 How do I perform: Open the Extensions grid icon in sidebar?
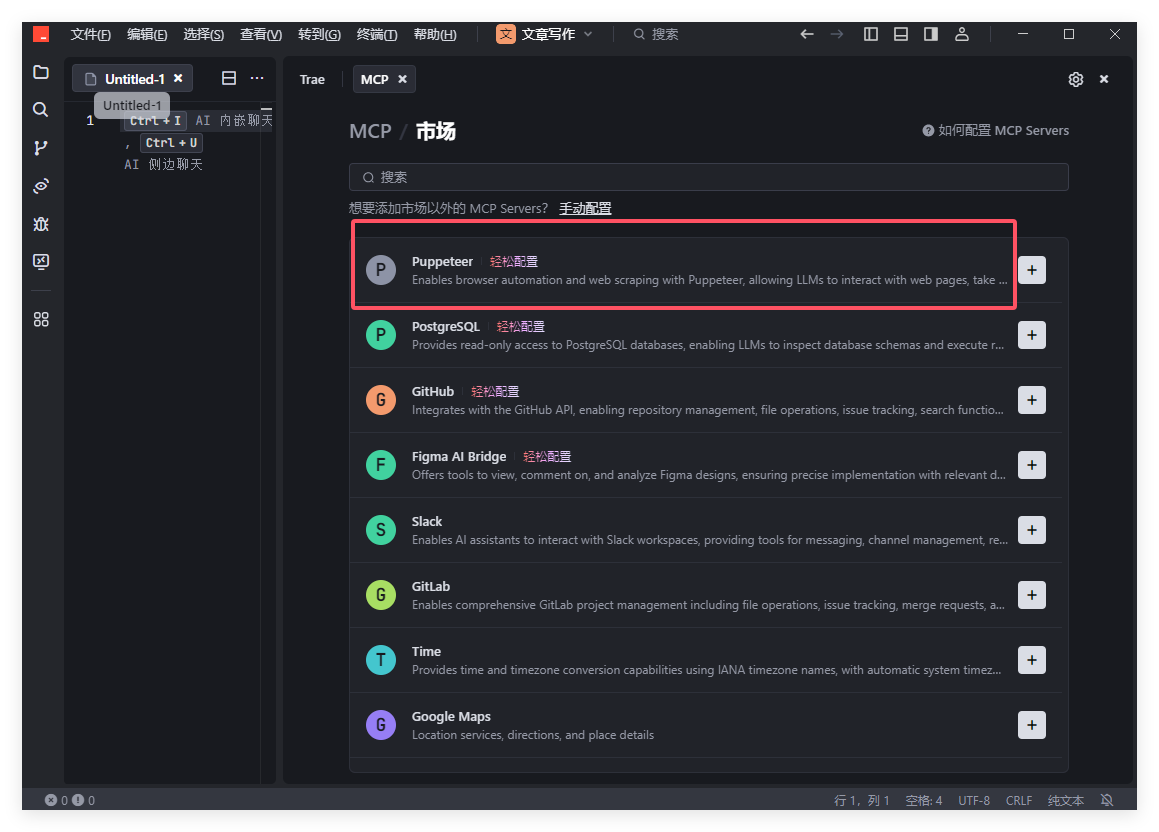tap(41, 320)
